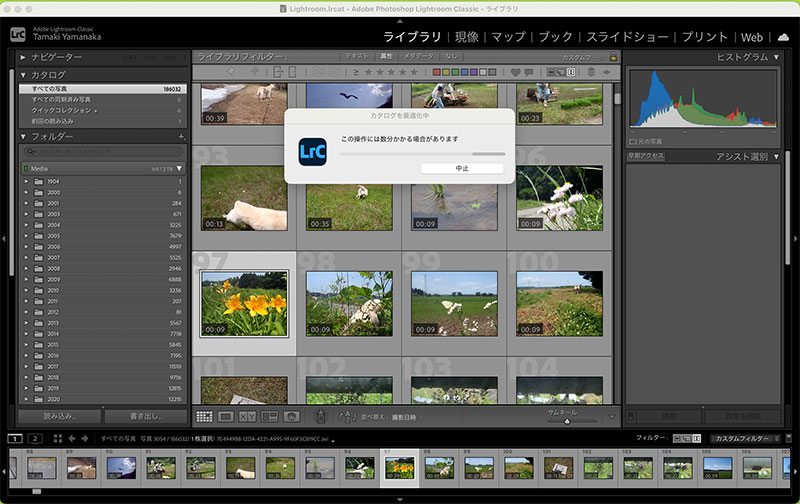800x504 pixels.
Task: Click the 読み込み import button
Action: 58,416
